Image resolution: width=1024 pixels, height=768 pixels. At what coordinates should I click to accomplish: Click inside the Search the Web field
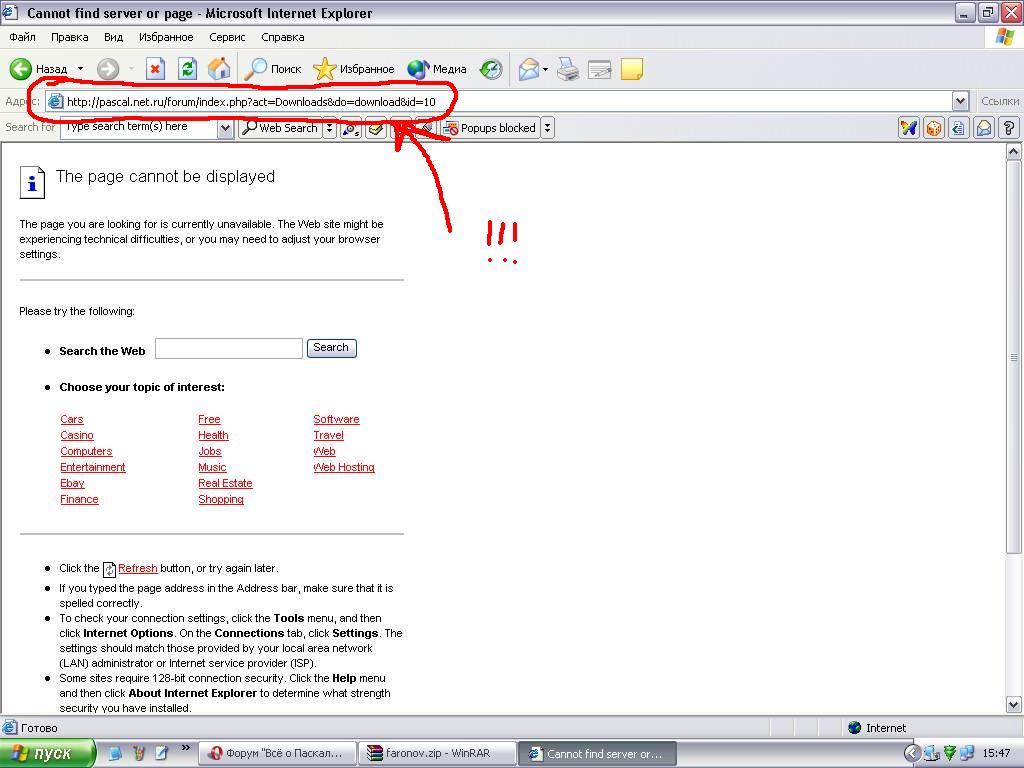(228, 348)
